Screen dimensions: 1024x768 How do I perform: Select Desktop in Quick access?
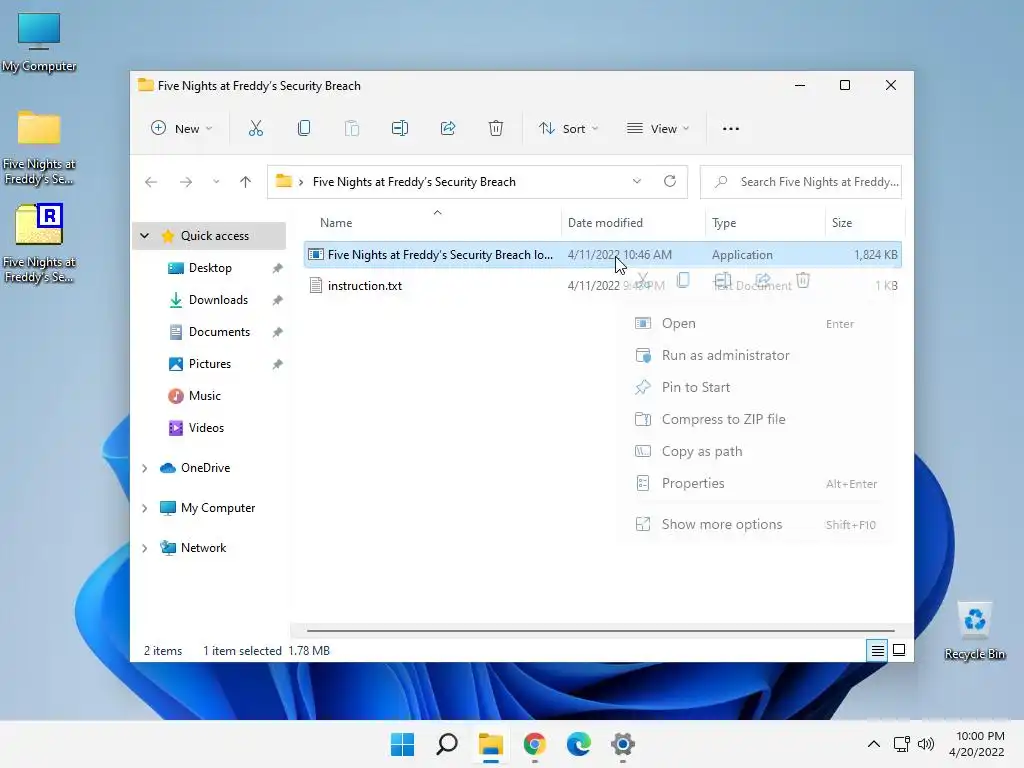point(209,268)
